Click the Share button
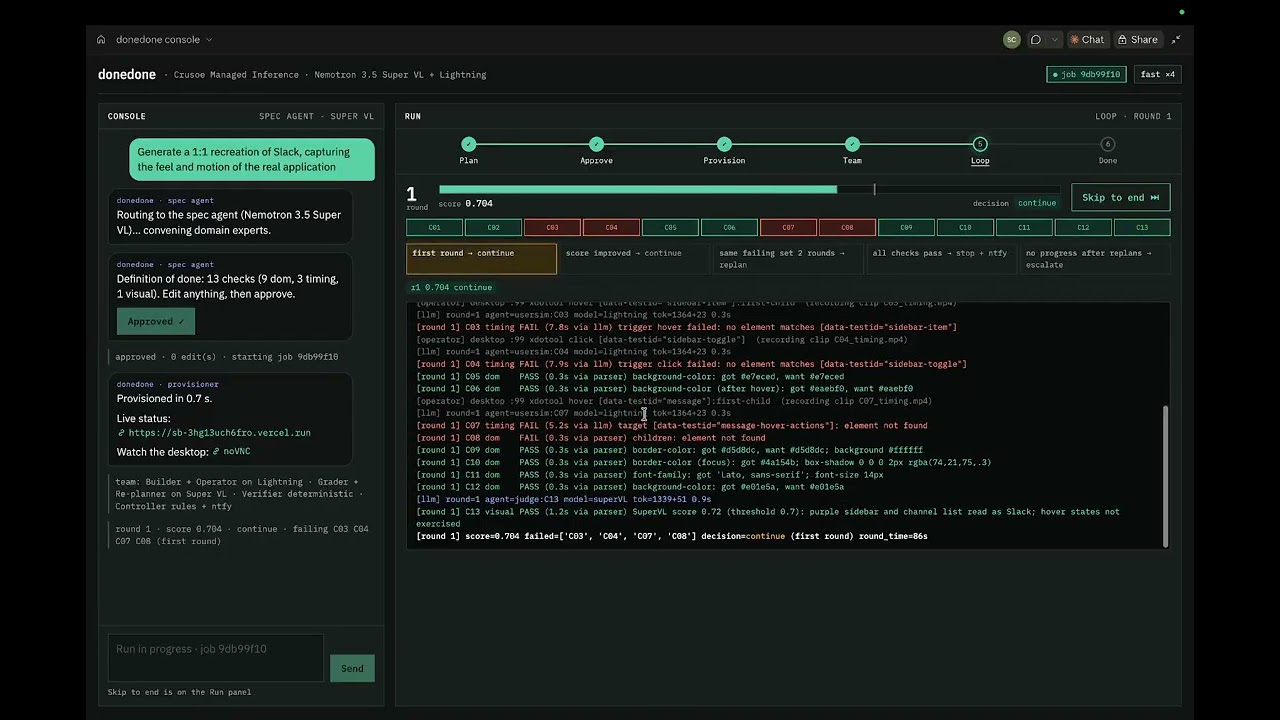The image size is (1280, 720). (x=1137, y=40)
